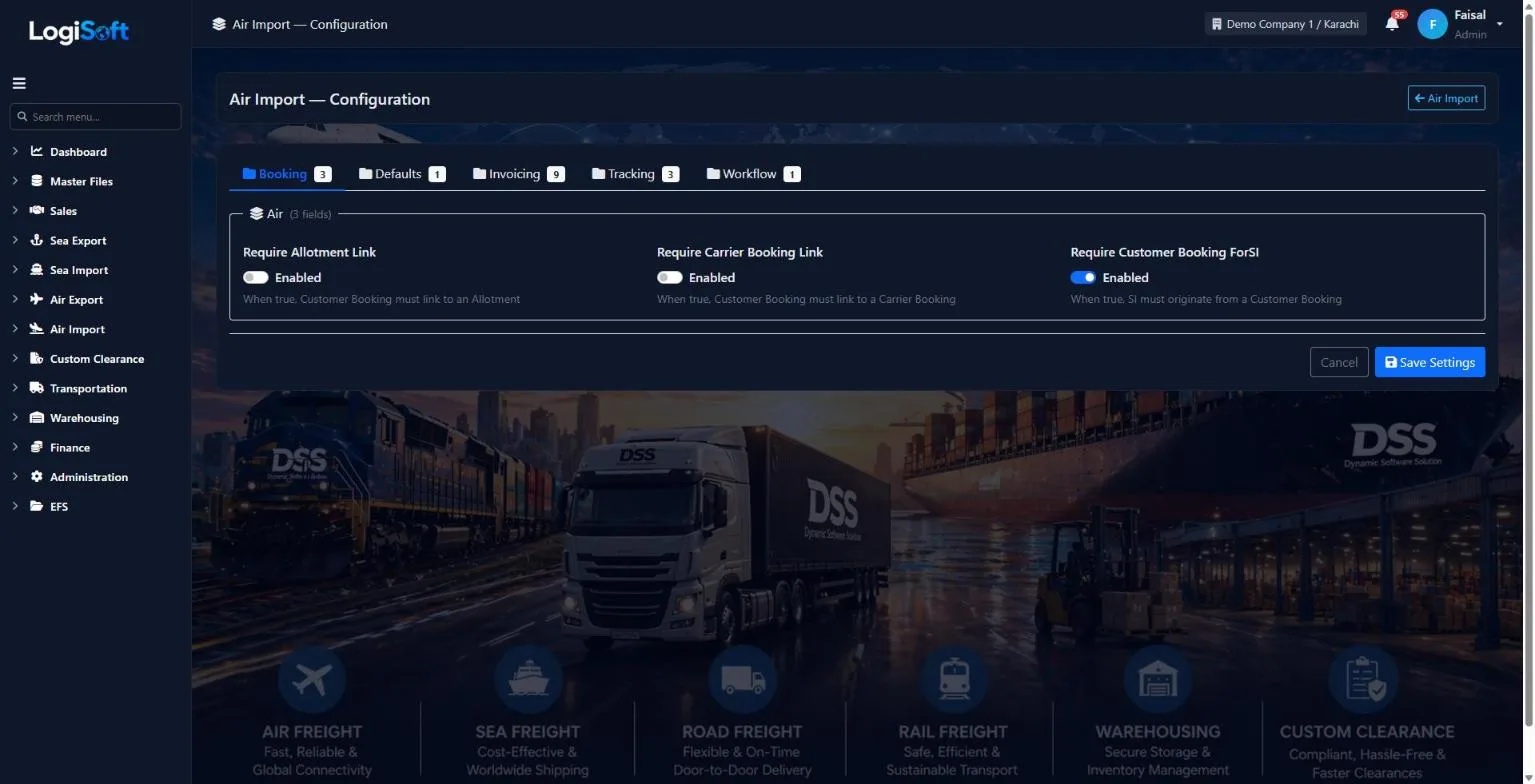The image size is (1535, 784).
Task: Select the Booking tab
Action: pos(287,174)
